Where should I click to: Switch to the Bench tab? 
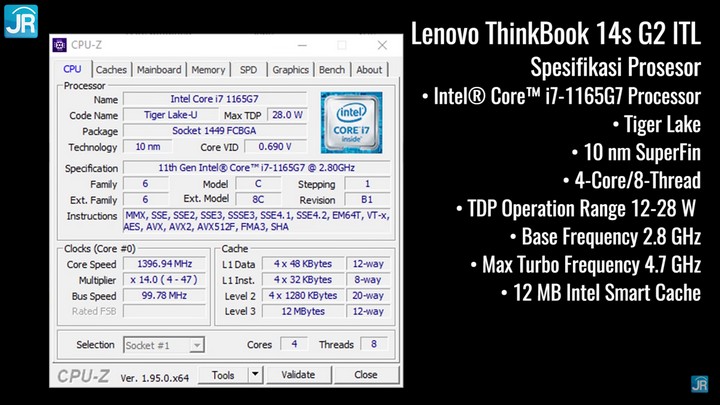[x=332, y=70]
